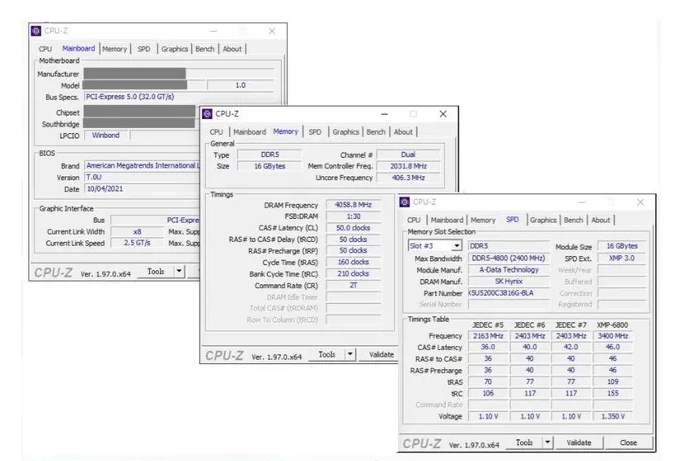Open CPU tab in SPD window
This screenshot has width=679, height=461.
[x=414, y=220]
